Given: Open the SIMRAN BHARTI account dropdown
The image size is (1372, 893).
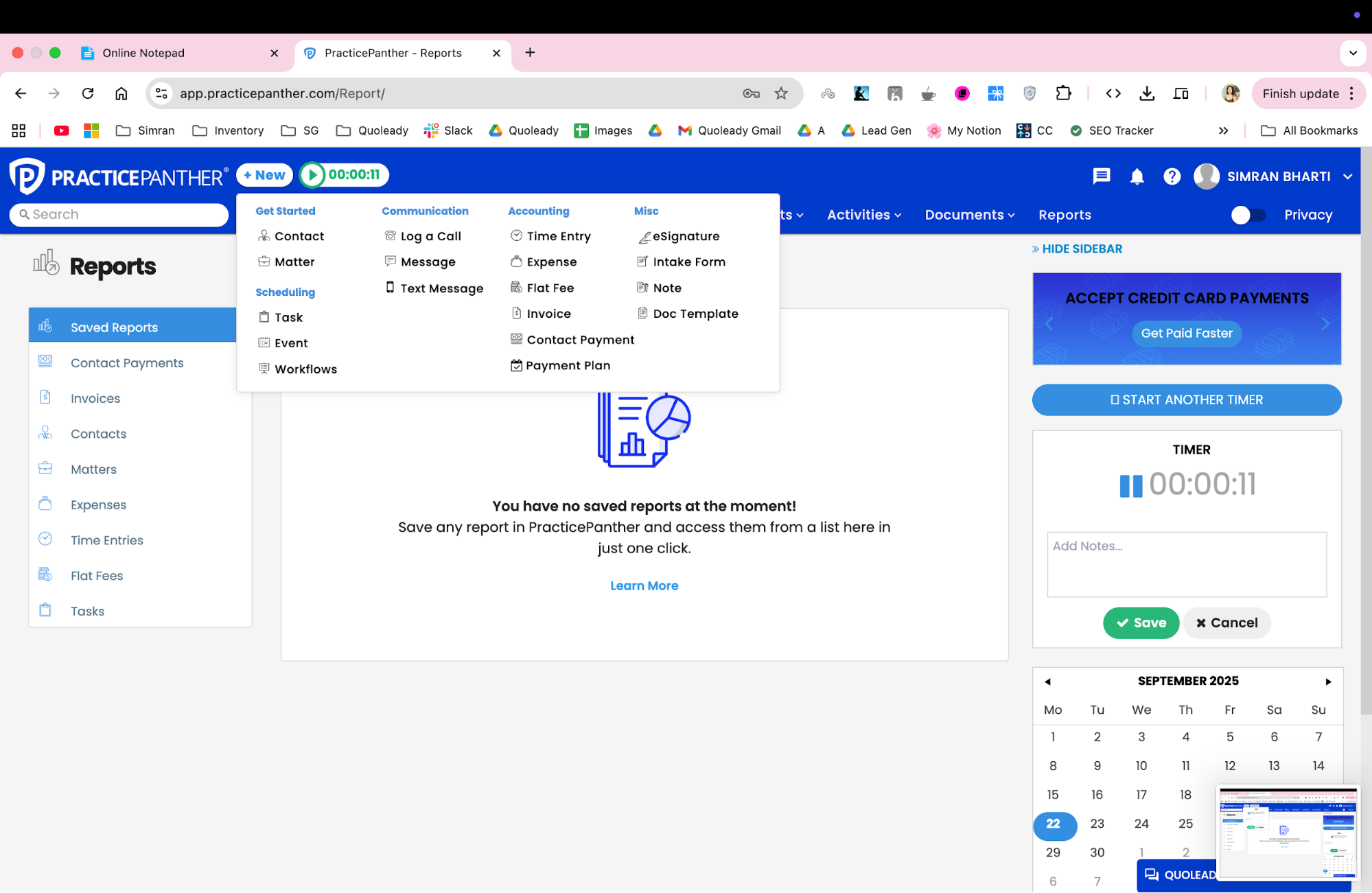Looking at the screenshot, I should [1277, 176].
